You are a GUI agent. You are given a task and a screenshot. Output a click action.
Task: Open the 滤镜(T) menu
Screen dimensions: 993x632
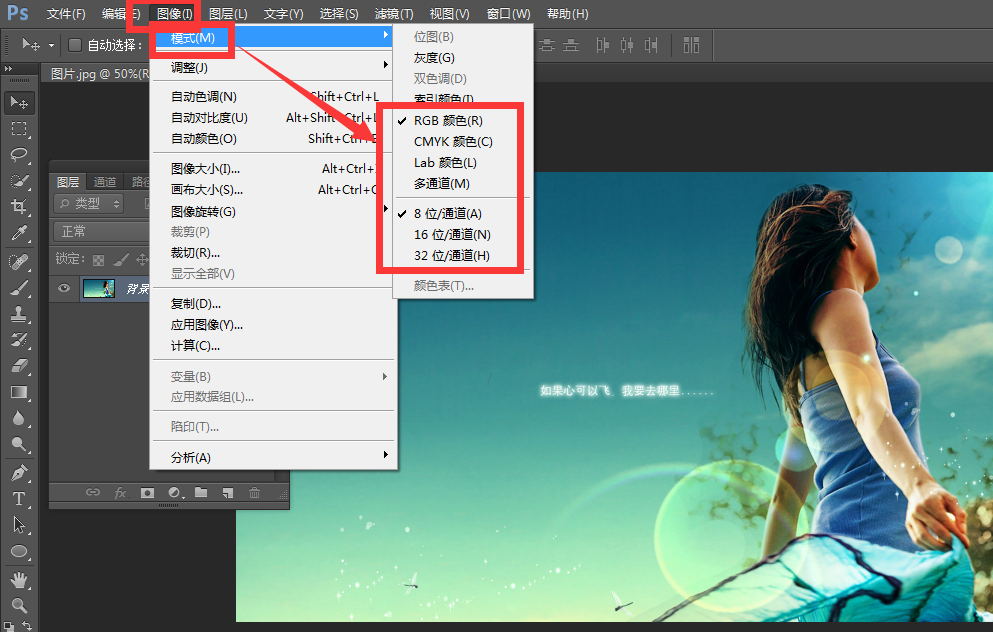pyautogui.click(x=394, y=13)
